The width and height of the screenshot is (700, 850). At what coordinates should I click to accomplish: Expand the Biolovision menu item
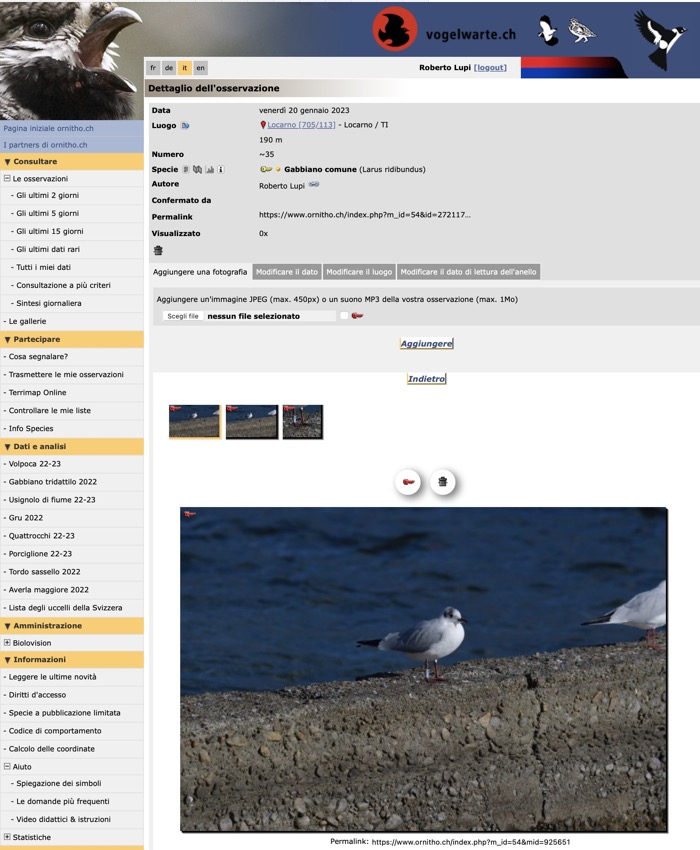pos(7,643)
